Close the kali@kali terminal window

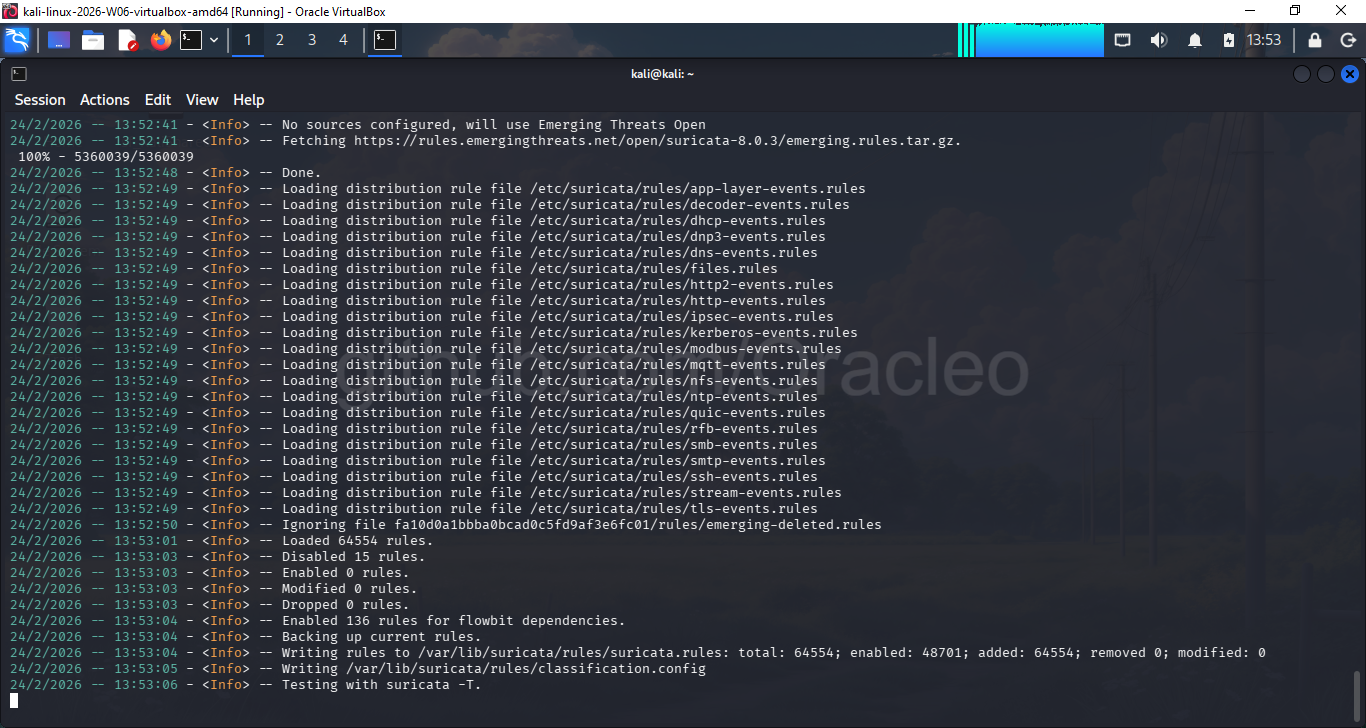tap(1350, 74)
